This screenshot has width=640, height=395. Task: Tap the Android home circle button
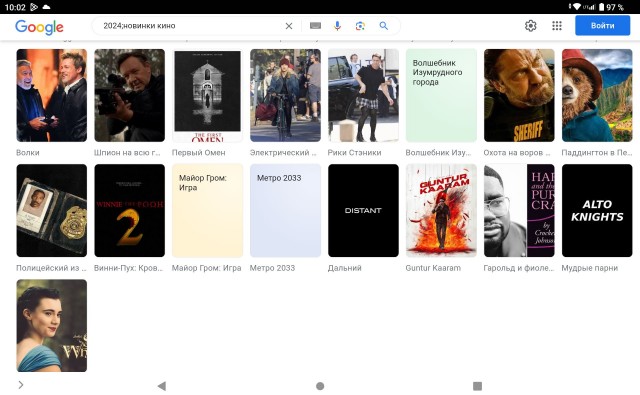[x=320, y=386]
